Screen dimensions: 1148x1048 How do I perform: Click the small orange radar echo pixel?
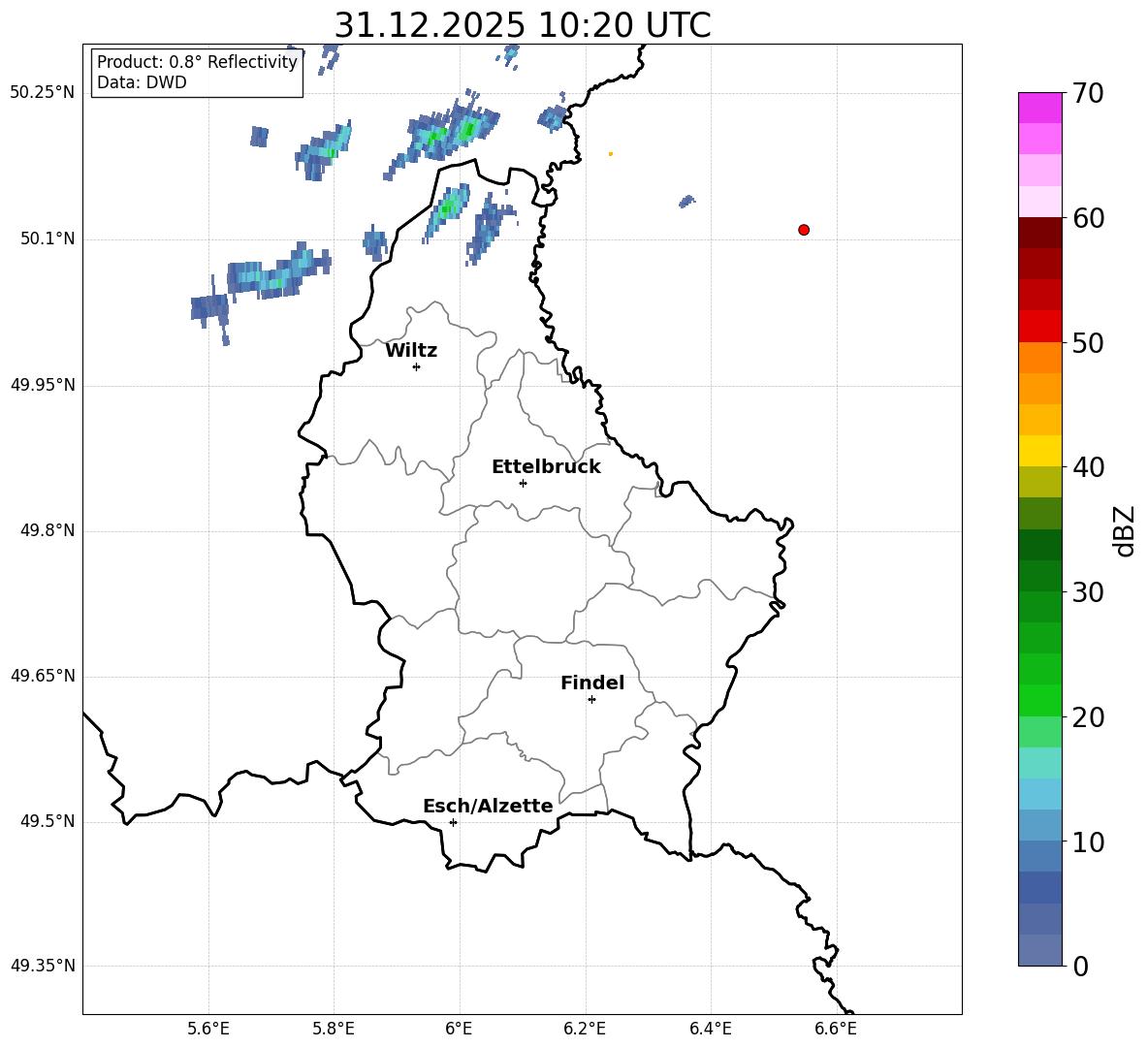click(611, 154)
